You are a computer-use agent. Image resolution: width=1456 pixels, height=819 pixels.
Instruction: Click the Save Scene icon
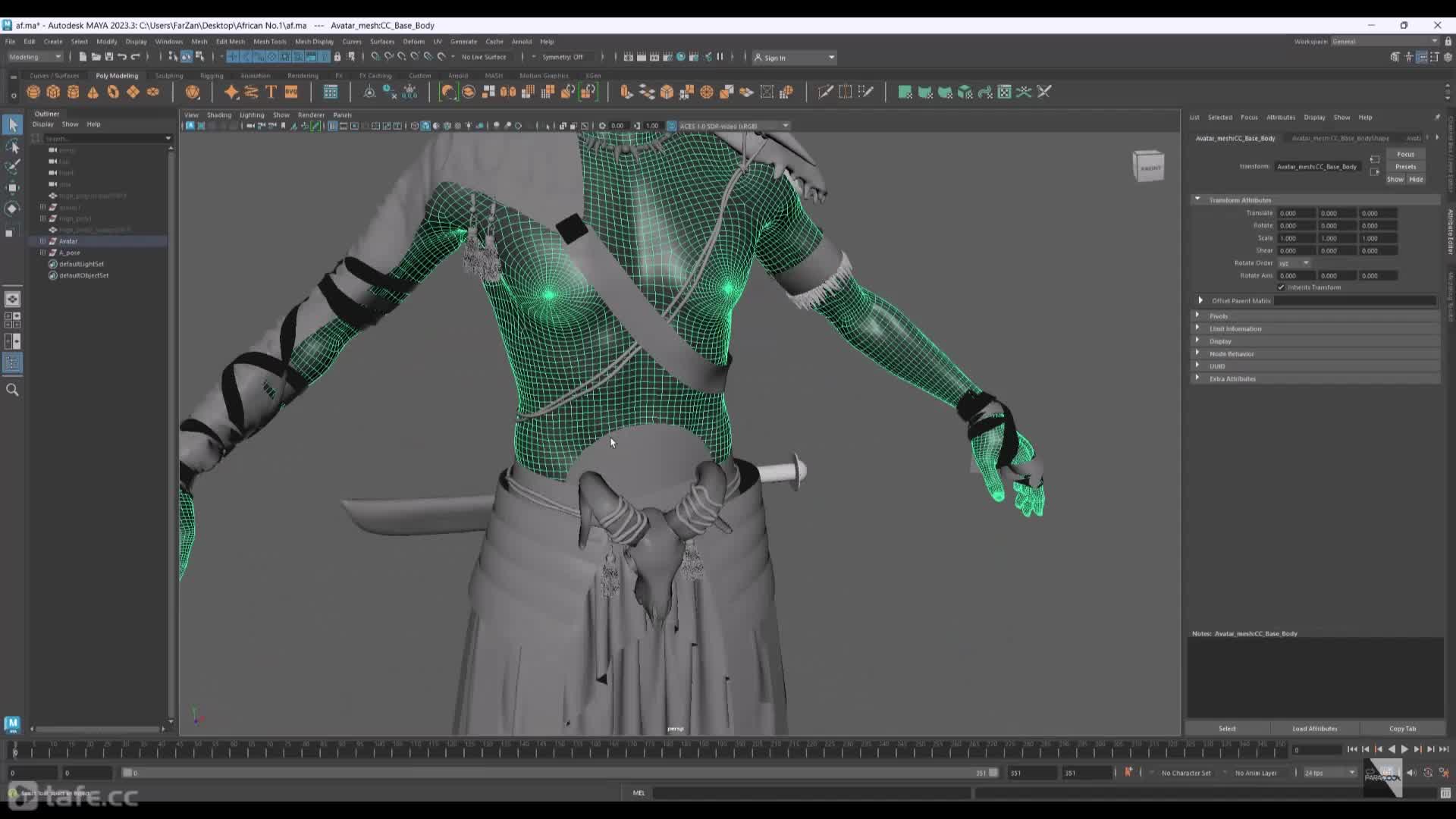pos(108,57)
